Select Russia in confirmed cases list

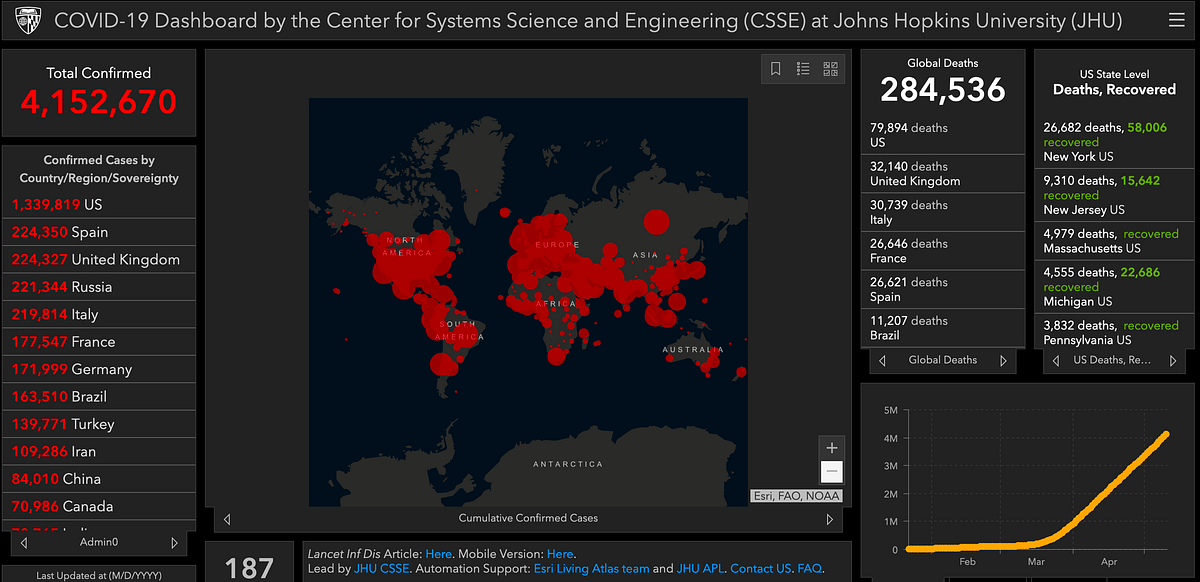coord(98,287)
